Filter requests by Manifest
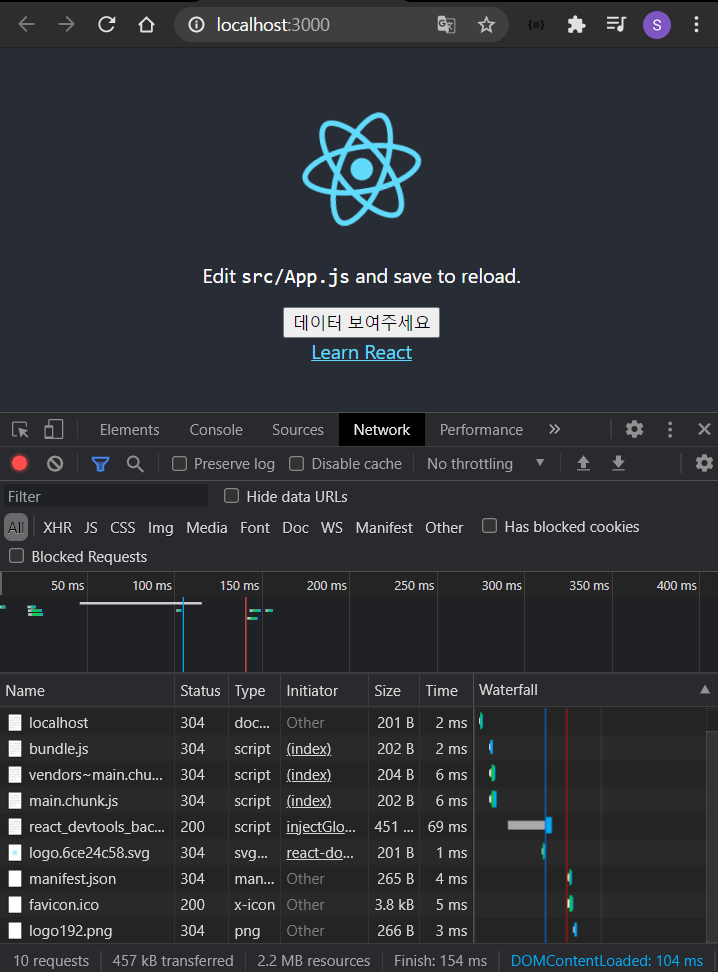Image resolution: width=718 pixels, height=972 pixels. coord(384,528)
